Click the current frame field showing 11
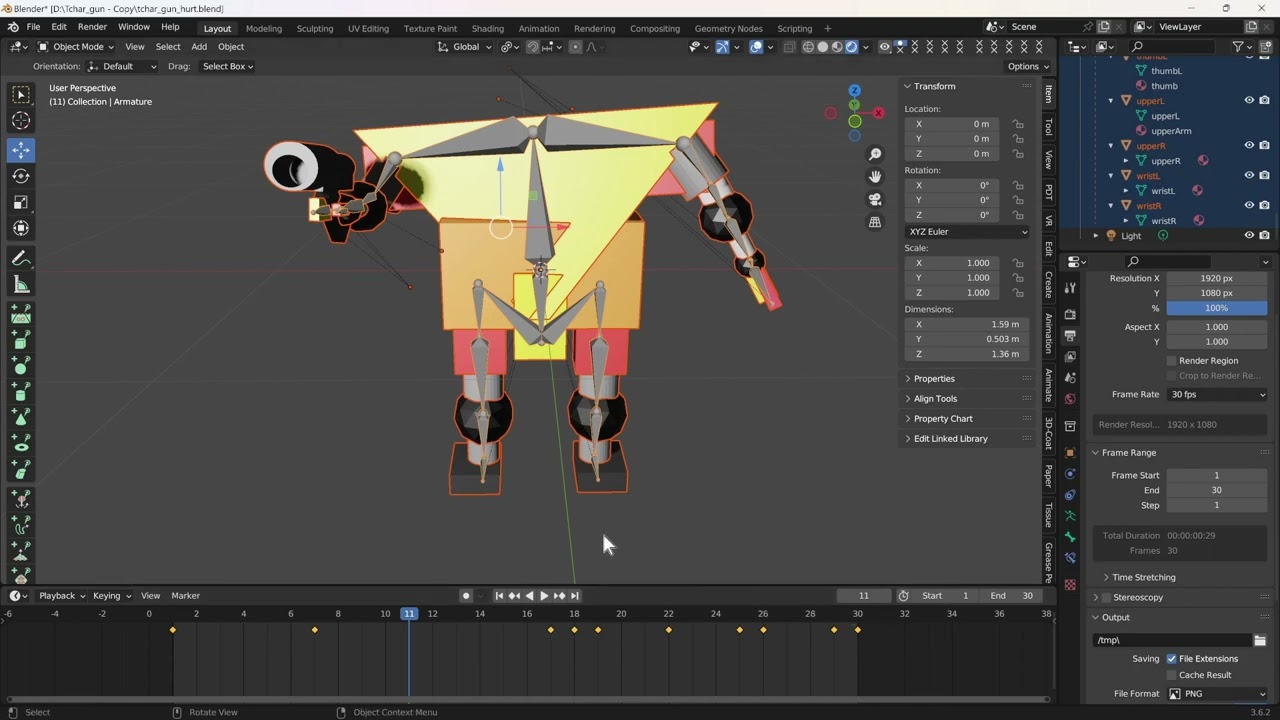The image size is (1280, 720). click(864, 596)
